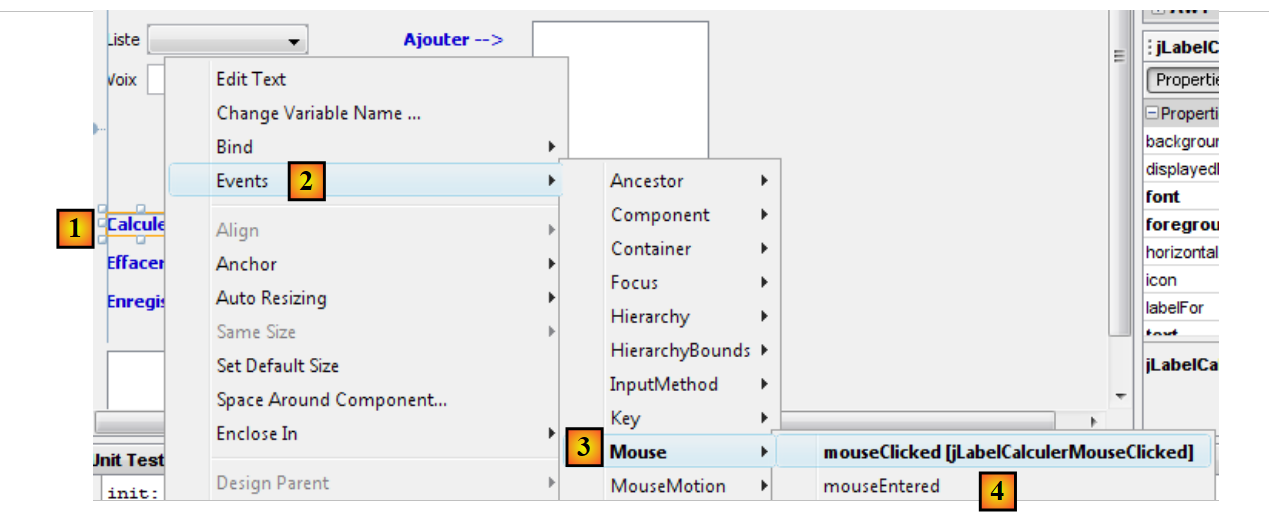Select the foreground property row
The width and height of the screenshot is (1269, 527).
click(1181, 225)
